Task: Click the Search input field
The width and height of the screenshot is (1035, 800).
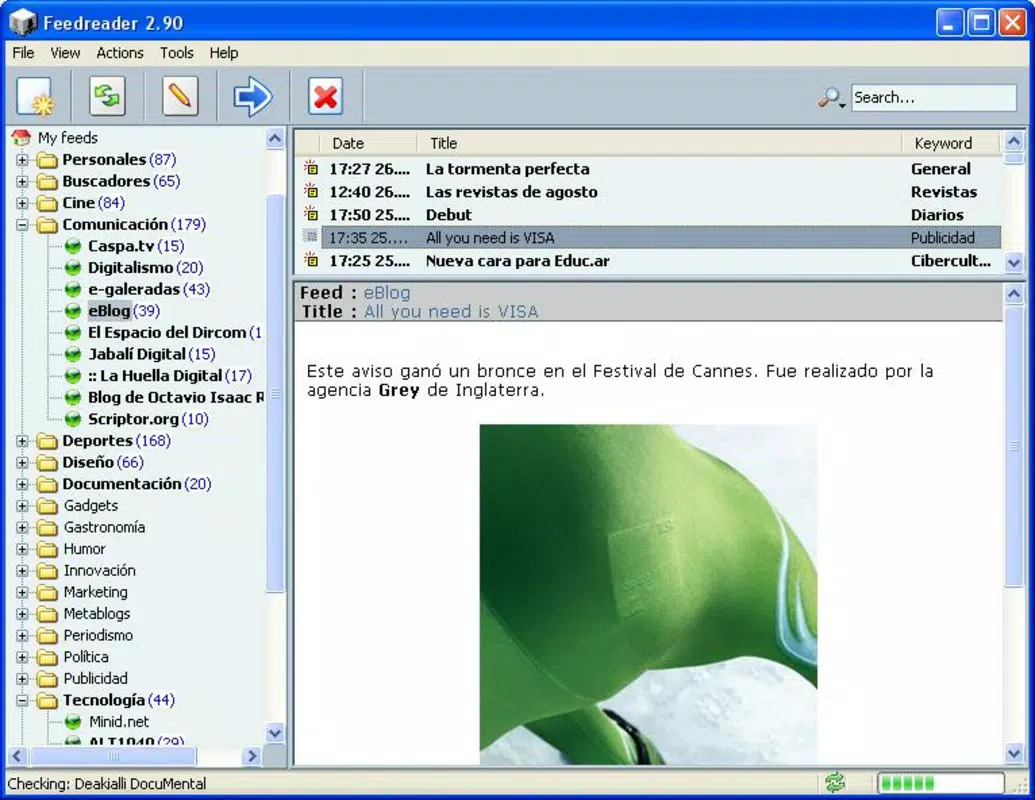Action: 933,98
